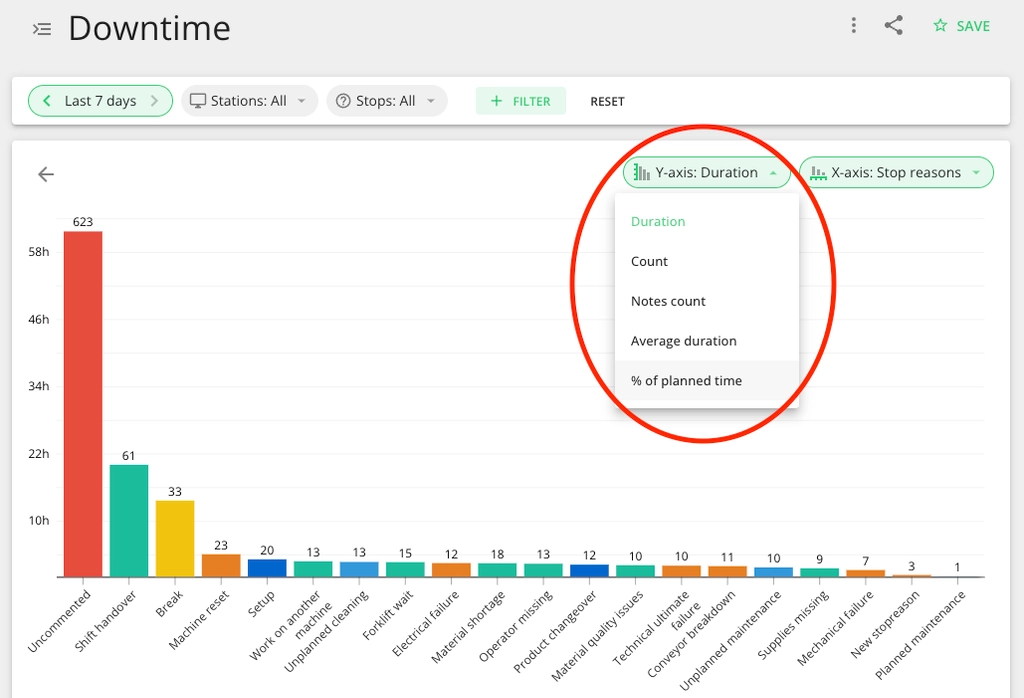Click the 'Planned maintenance' axis label
This screenshot has height=698, width=1024.
(x=920, y=635)
